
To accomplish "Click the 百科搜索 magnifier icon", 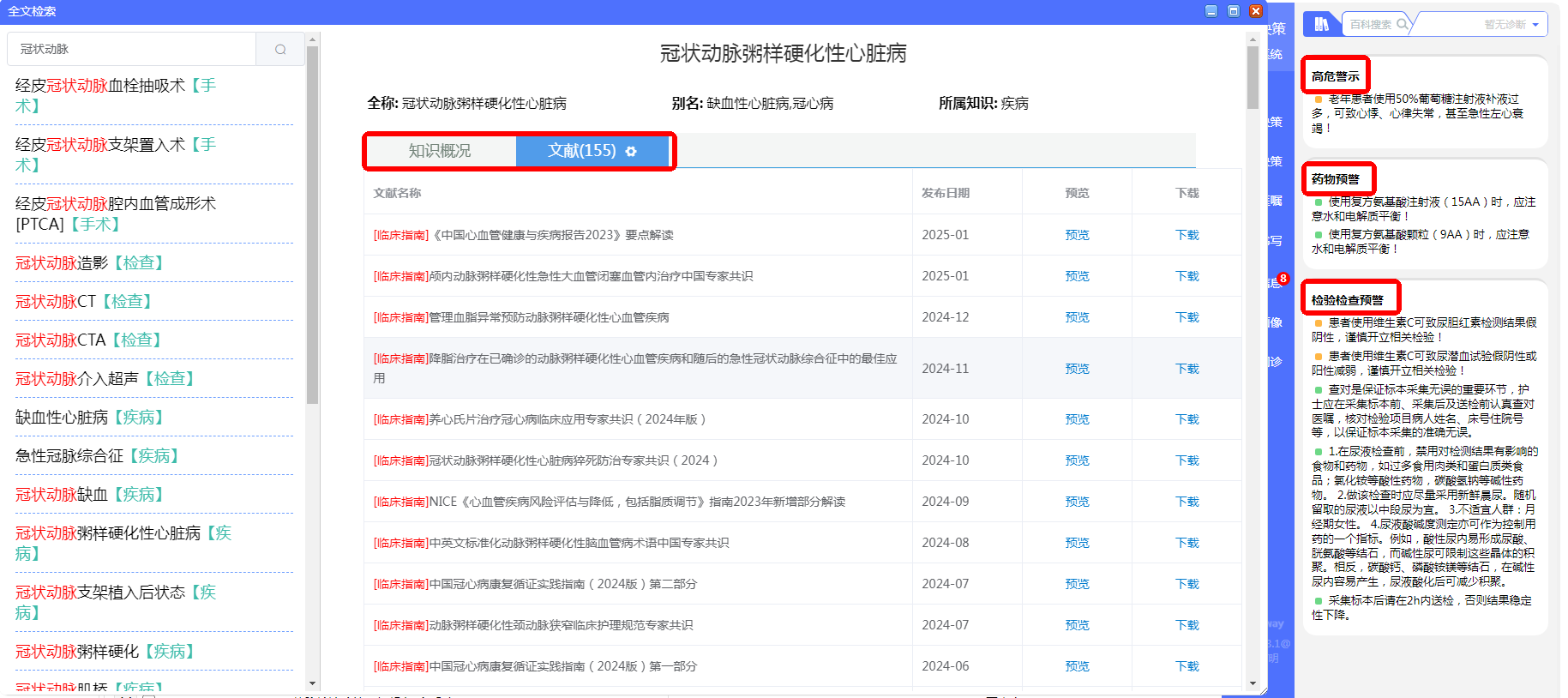I will [x=1403, y=24].
